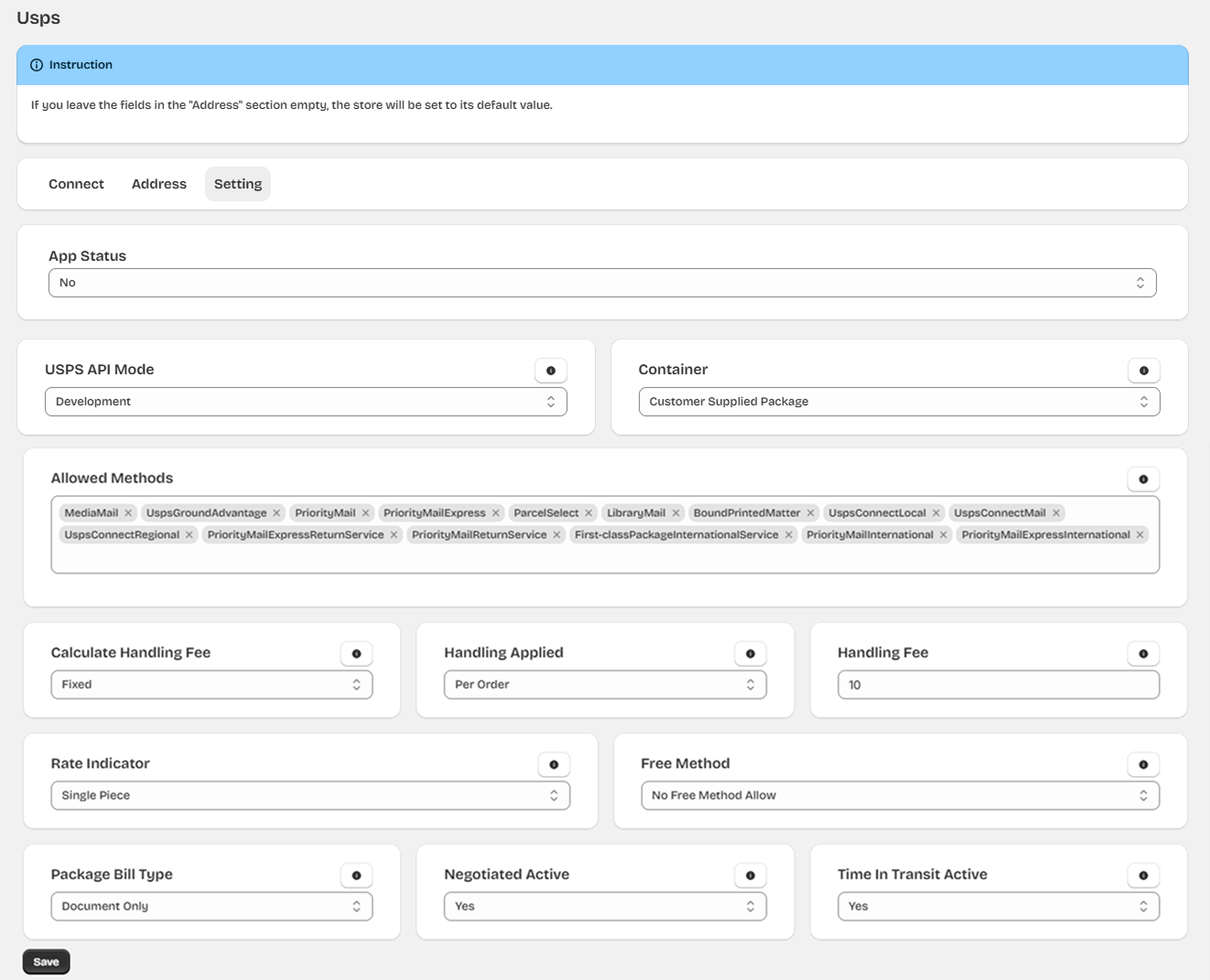Open the Negotiated Active dropdown
This screenshot has height=980, width=1210.
(x=604, y=906)
